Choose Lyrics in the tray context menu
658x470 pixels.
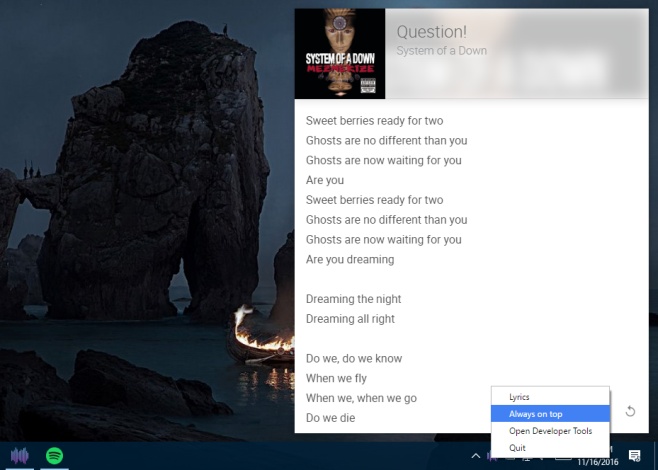click(550, 397)
